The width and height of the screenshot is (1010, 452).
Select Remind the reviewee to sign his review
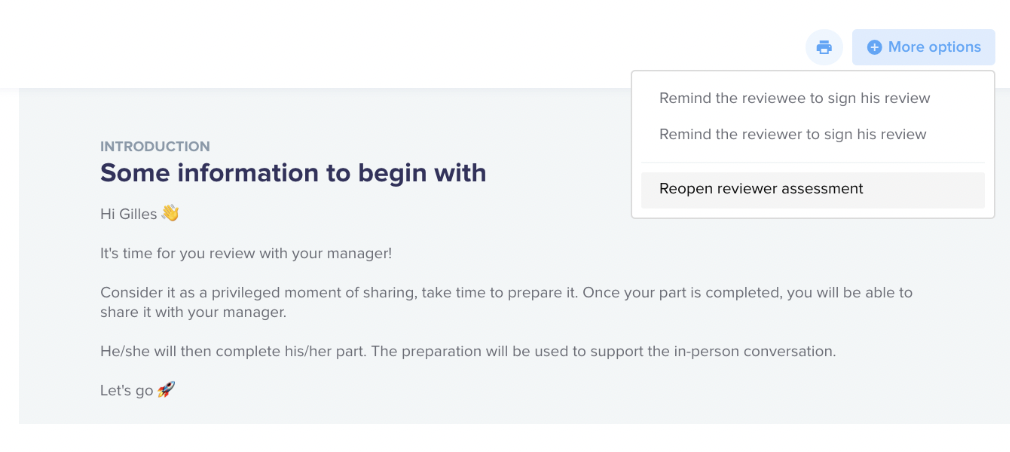[795, 99]
